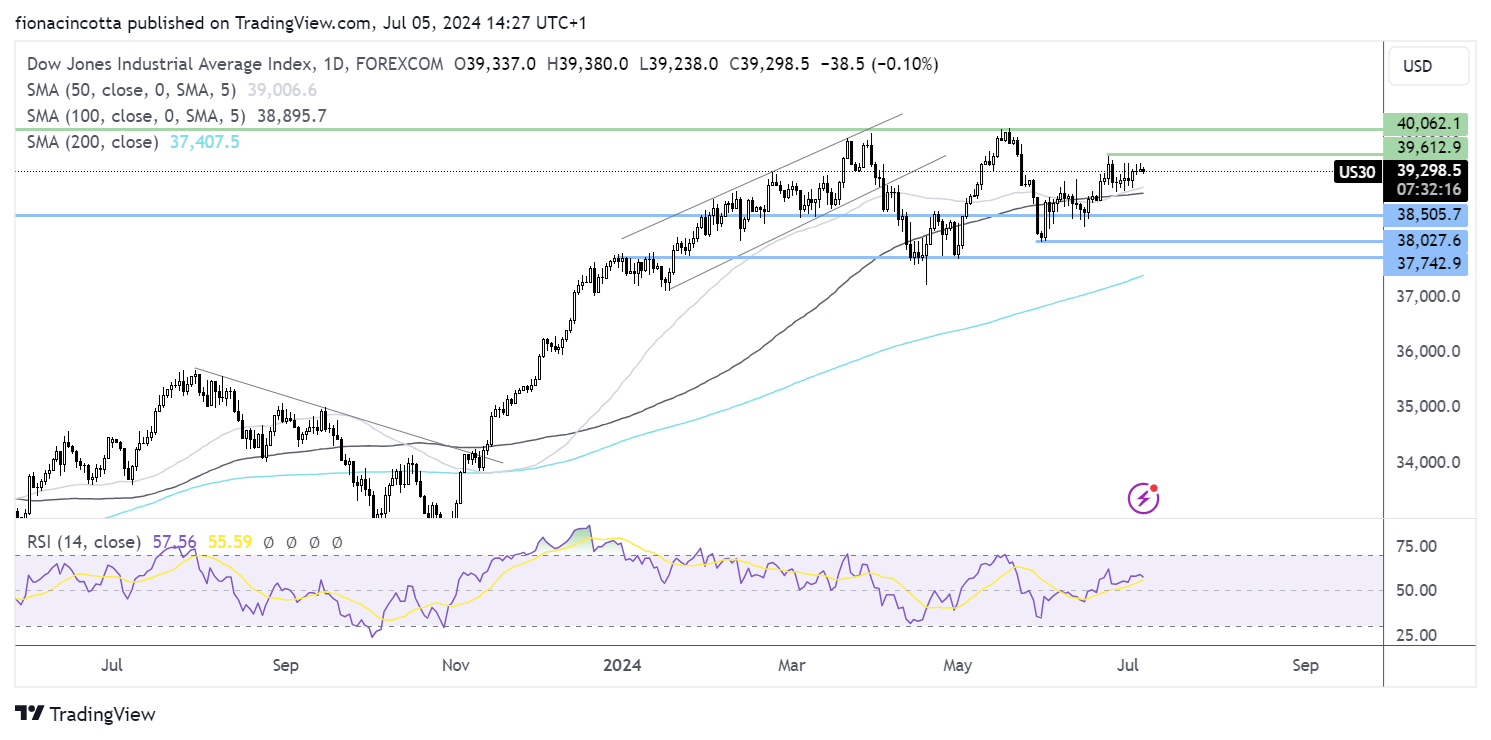Screen dimensions: 1491x740
Task: Click the green 39,612.9 price label
Action: (x=1426, y=146)
